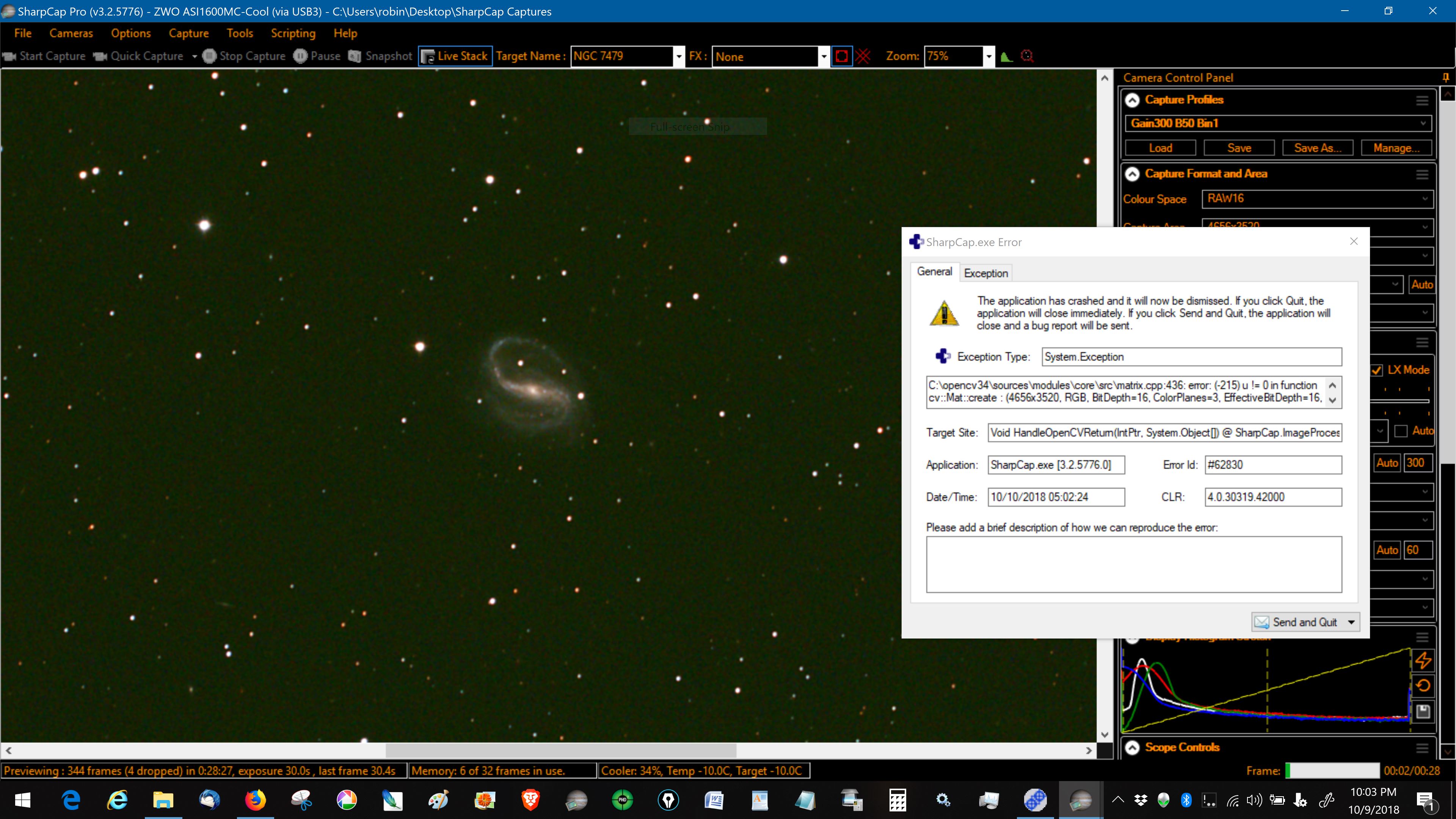Open the Brave browser taskbar icon

click(x=530, y=800)
